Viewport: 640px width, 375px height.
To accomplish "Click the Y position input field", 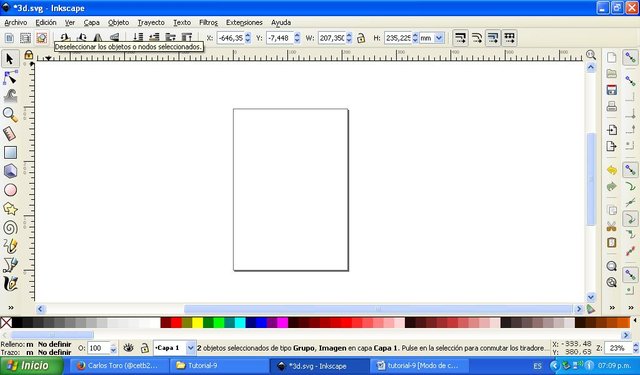I will pos(280,38).
